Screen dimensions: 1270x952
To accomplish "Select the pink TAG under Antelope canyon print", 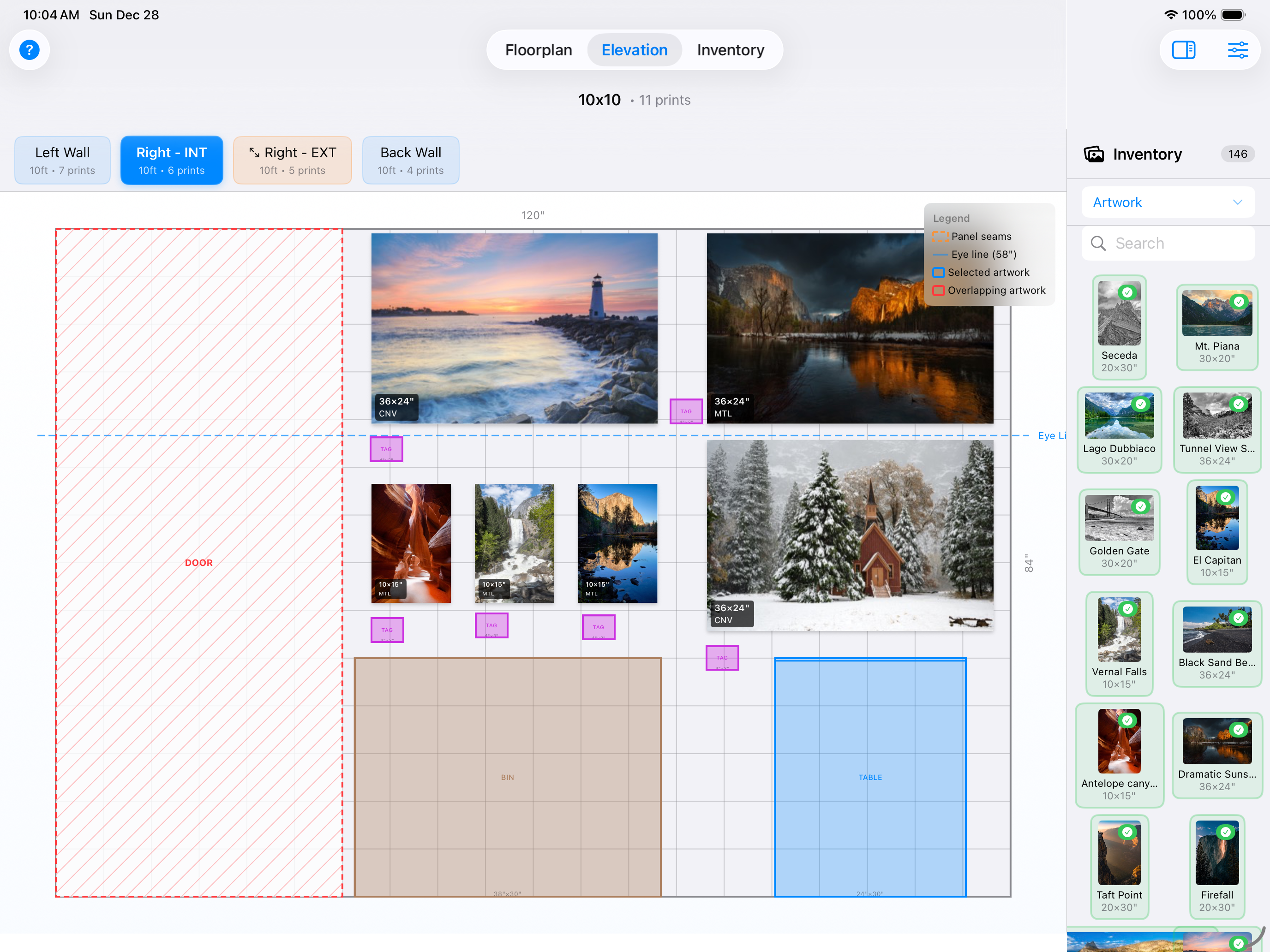I will click(x=387, y=630).
